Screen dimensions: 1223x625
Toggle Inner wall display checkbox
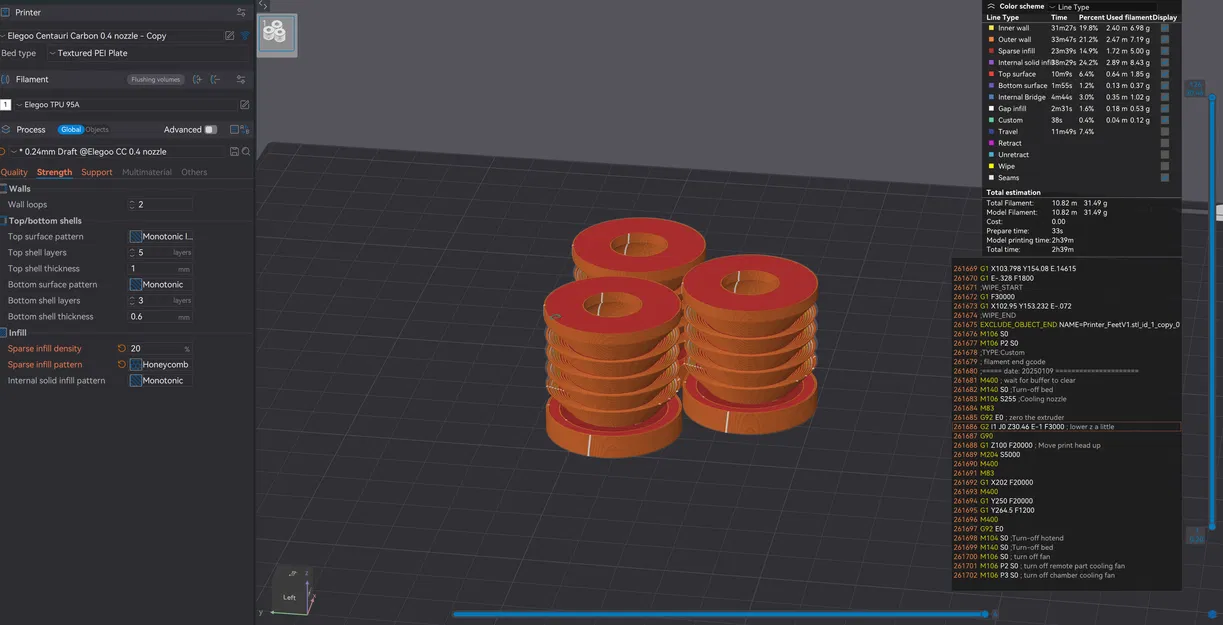tap(1165, 28)
